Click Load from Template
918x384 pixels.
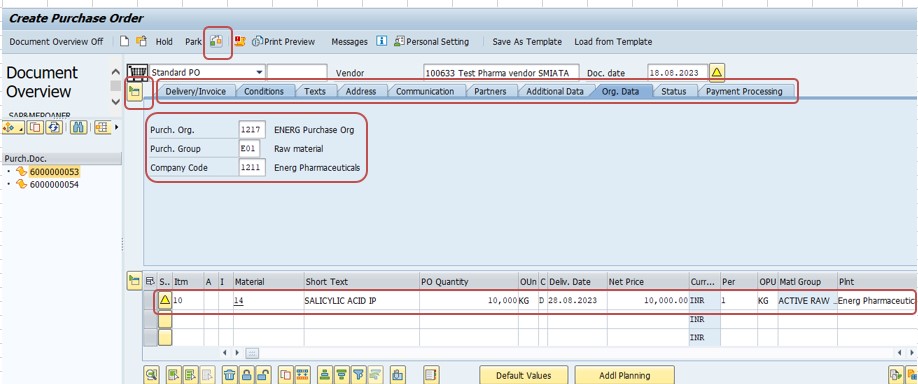click(x=613, y=42)
